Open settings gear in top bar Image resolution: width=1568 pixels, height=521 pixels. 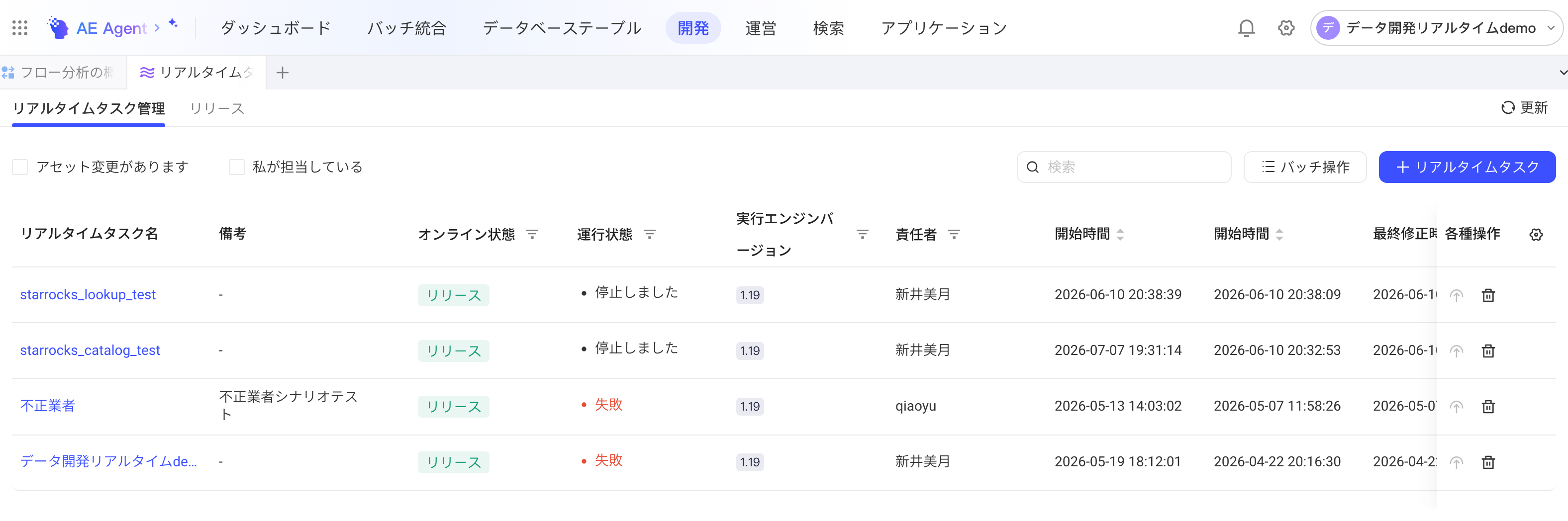(x=1285, y=28)
